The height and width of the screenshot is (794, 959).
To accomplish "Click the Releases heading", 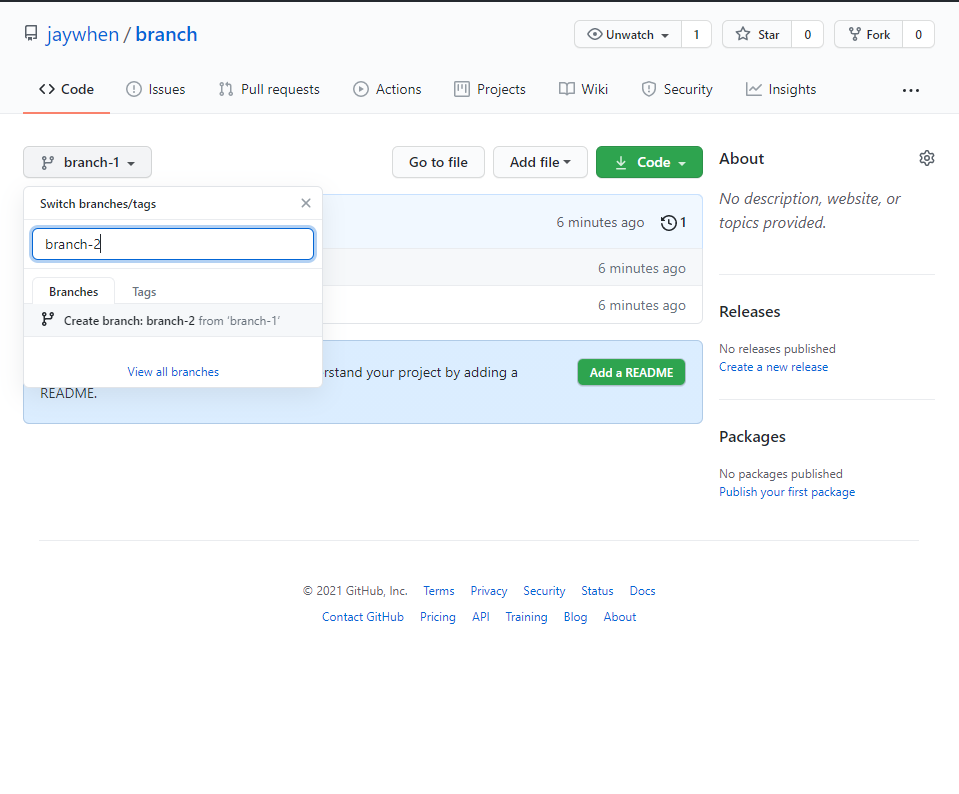I will click(x=750, y=311).
